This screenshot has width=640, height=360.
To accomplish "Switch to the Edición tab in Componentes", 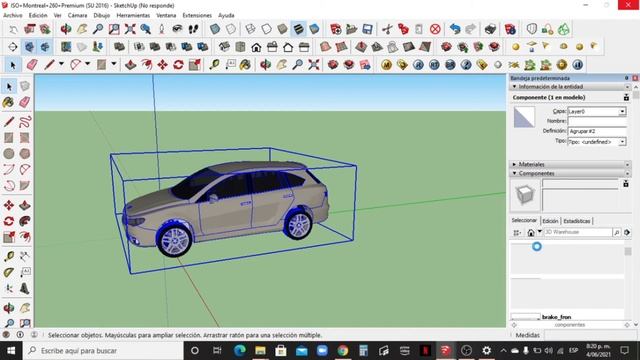I will coord(550,221).
